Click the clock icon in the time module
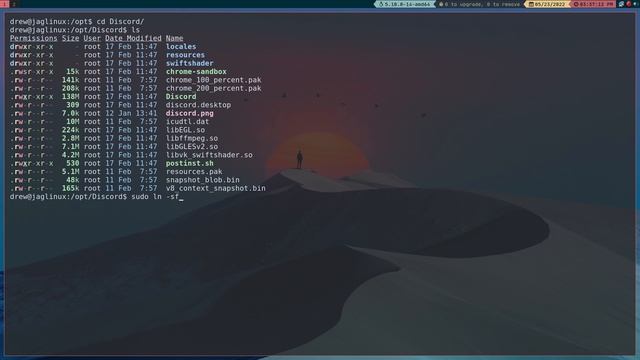Viewport: 640px width, 360px height. tap(576, 4)
